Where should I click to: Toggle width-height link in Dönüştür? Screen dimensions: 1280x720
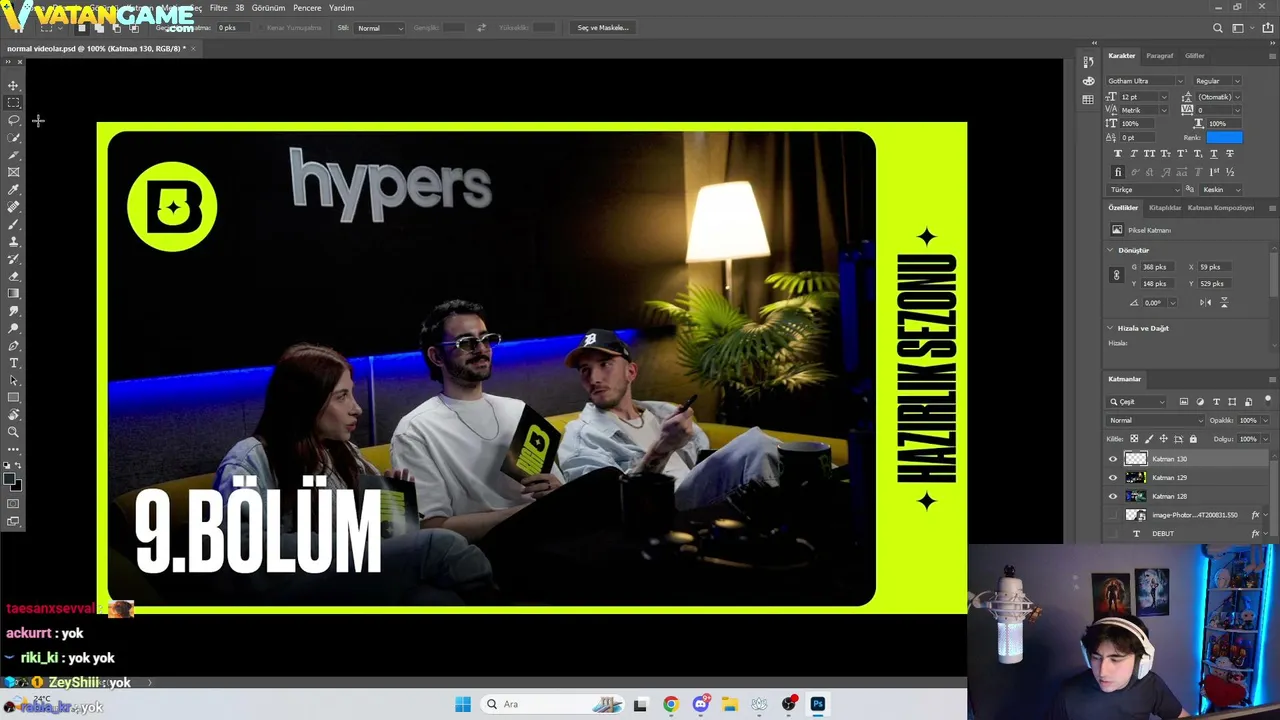tap(1117, 275)
